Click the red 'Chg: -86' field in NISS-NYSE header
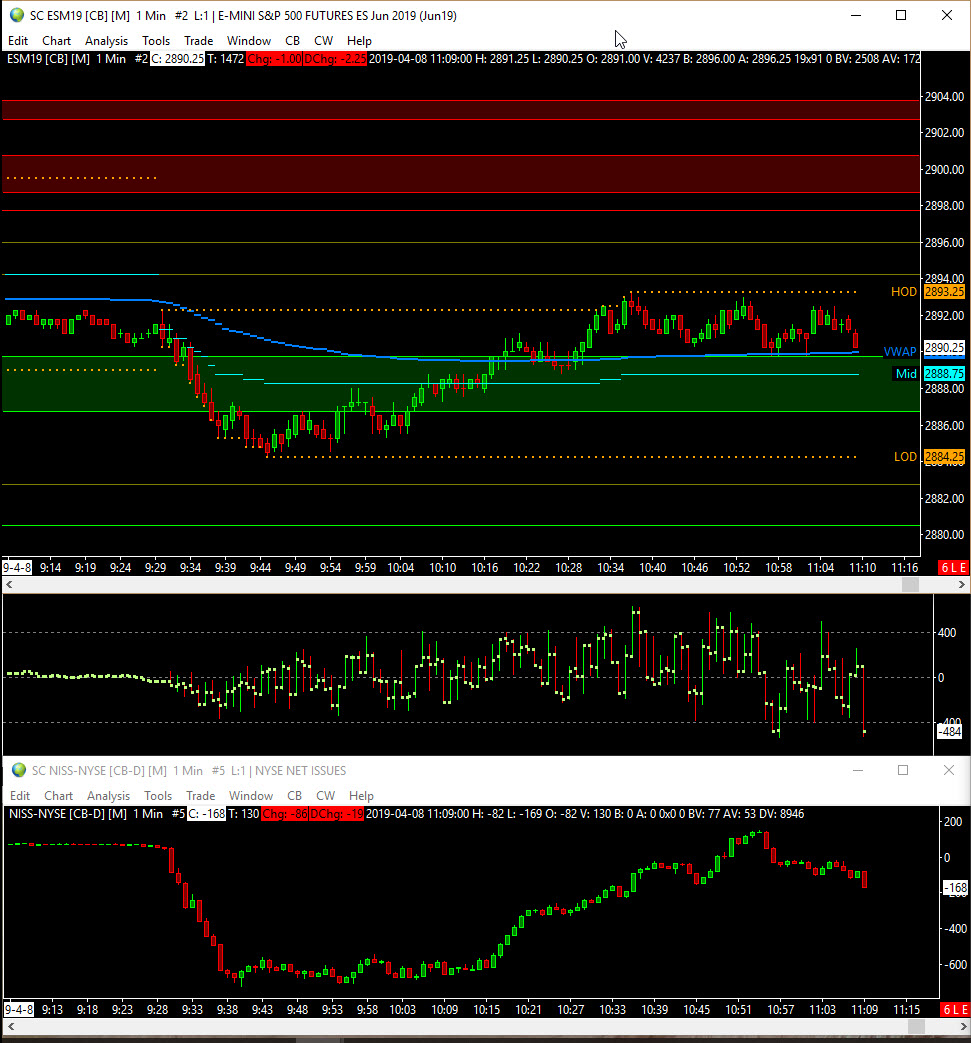971x1043 pixels. point(284,814)
